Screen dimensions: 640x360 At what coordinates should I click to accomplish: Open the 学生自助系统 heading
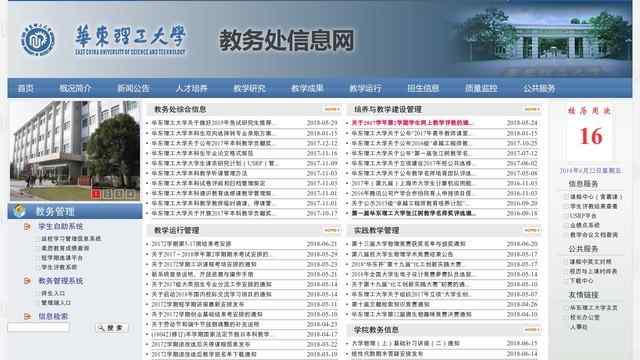coord(60,226)
